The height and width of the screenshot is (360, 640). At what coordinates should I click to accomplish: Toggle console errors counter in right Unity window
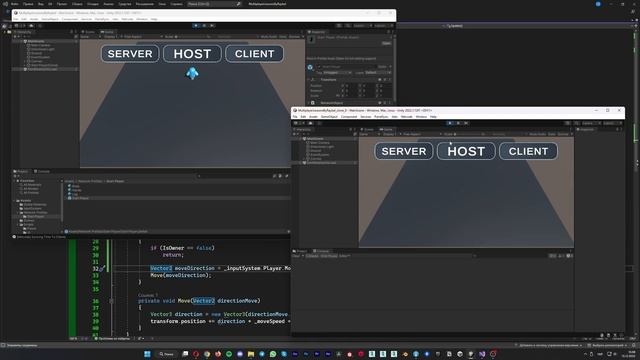tap(570, 256)
